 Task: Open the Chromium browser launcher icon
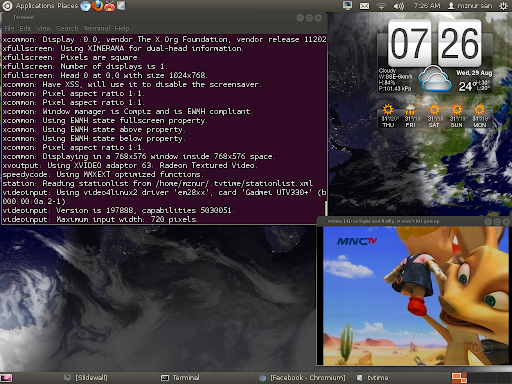pos(85,6)
